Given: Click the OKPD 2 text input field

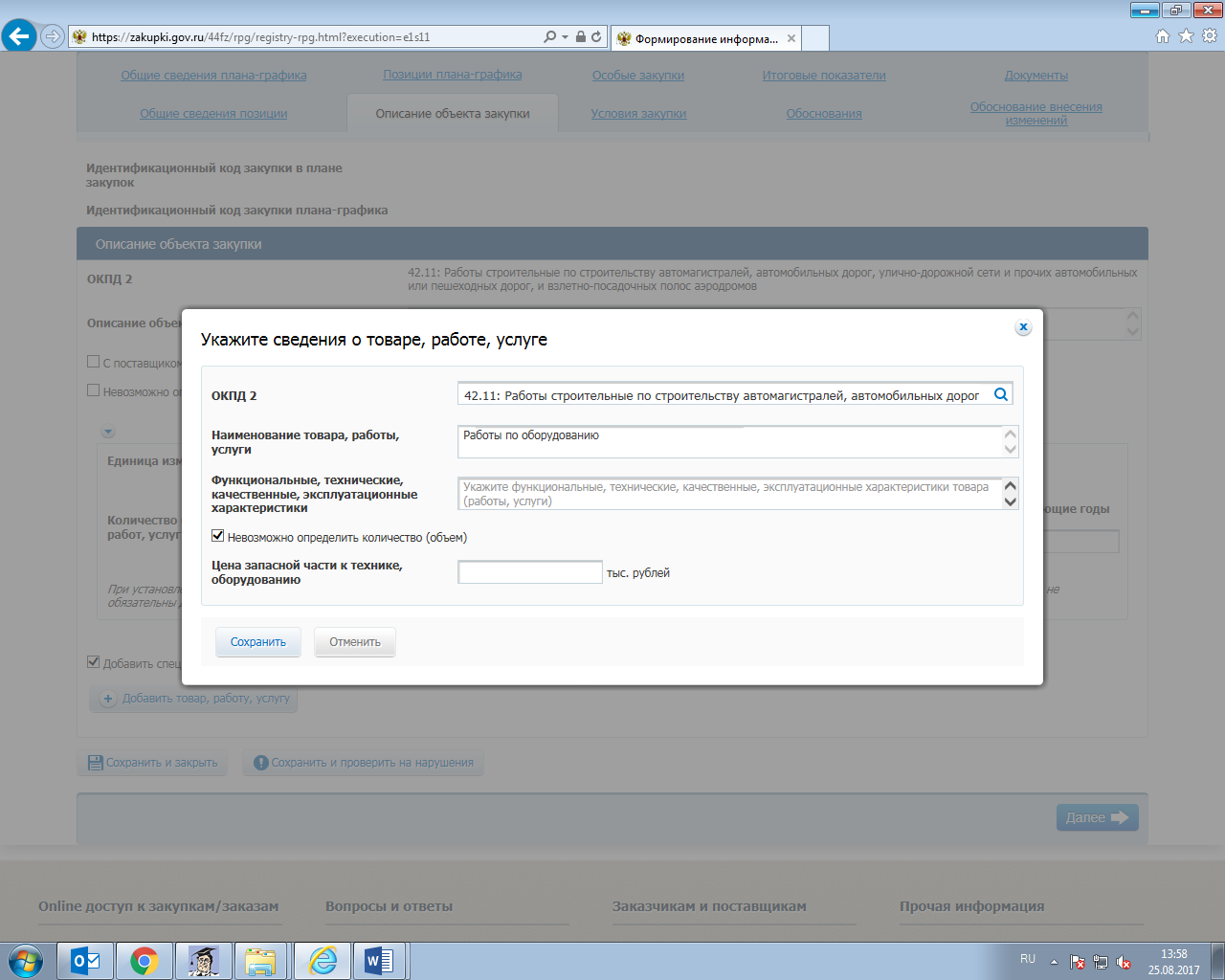Looking at the screenshot, I should click(724, 395).
